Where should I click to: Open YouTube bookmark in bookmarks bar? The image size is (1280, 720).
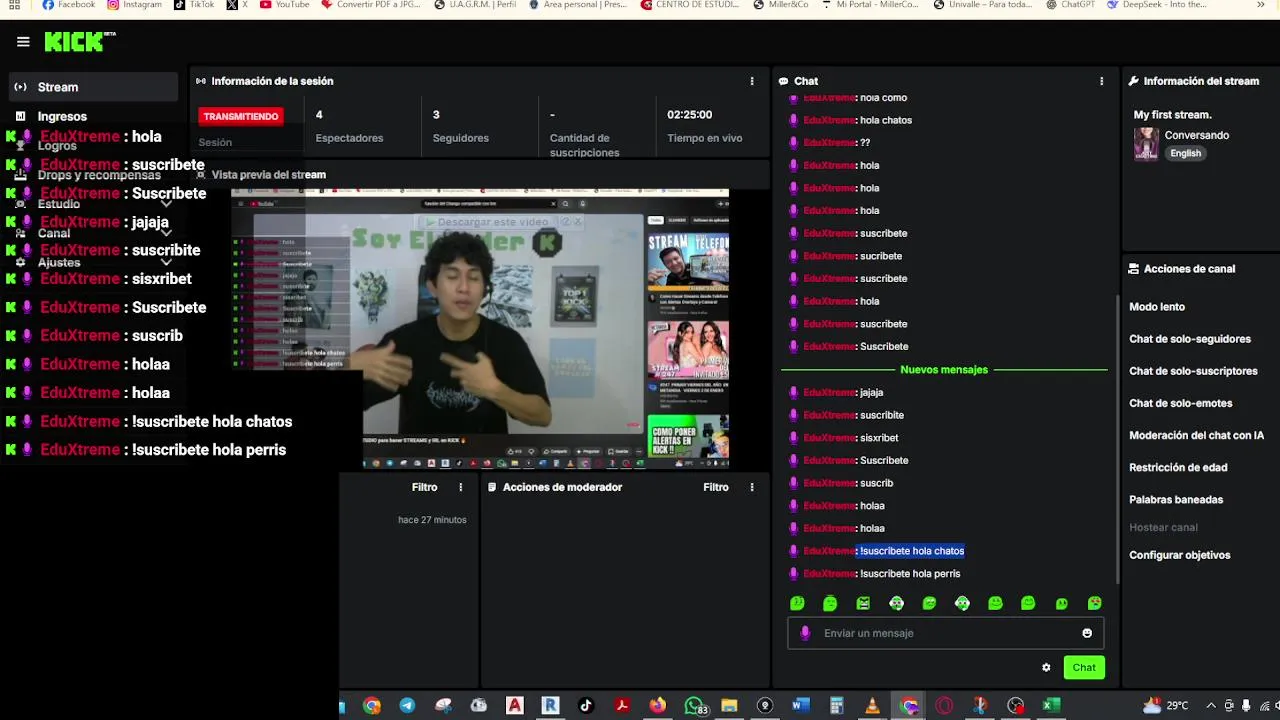(x=284, y=5)
